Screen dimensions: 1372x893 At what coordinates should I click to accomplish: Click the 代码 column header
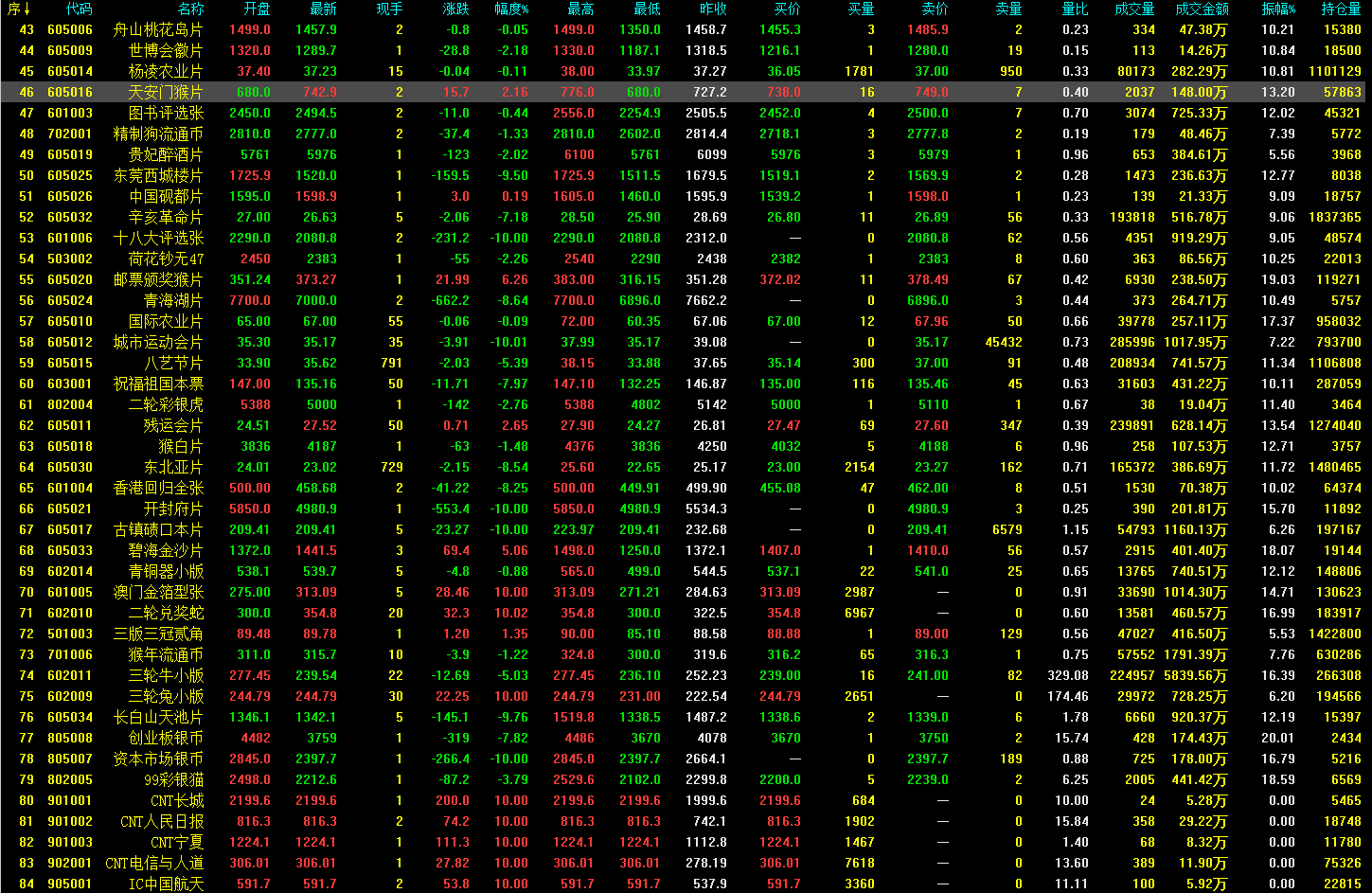click(80, 9)
